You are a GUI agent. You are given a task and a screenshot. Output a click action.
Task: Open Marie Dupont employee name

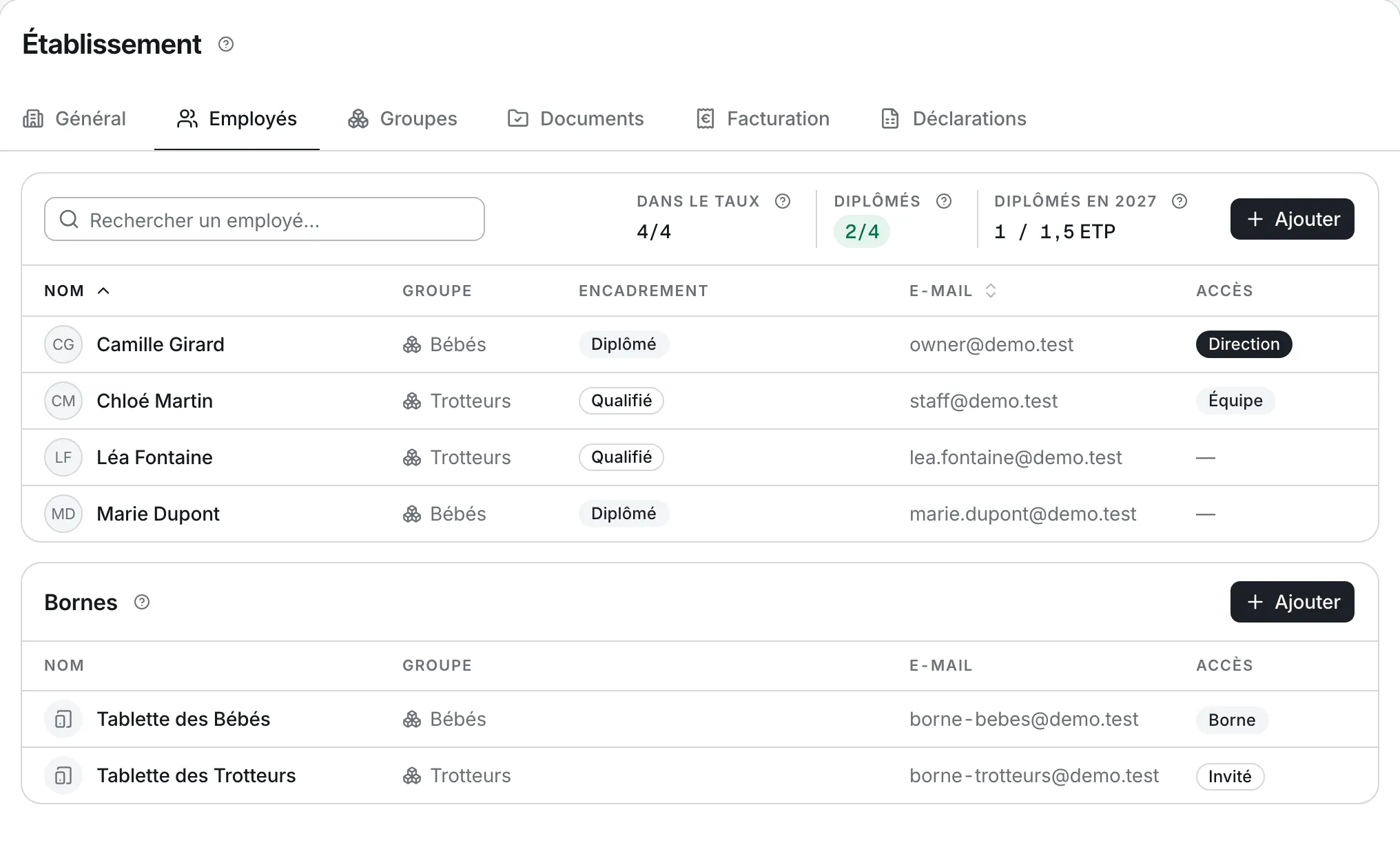point(158,514)
